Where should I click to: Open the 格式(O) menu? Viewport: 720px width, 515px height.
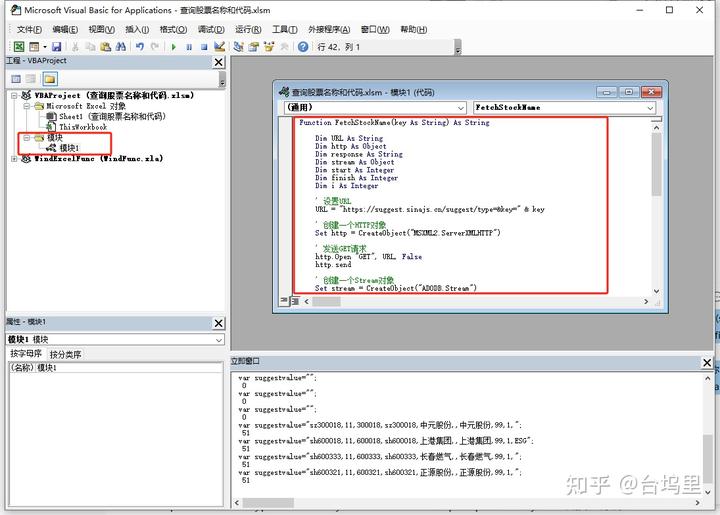173,29
